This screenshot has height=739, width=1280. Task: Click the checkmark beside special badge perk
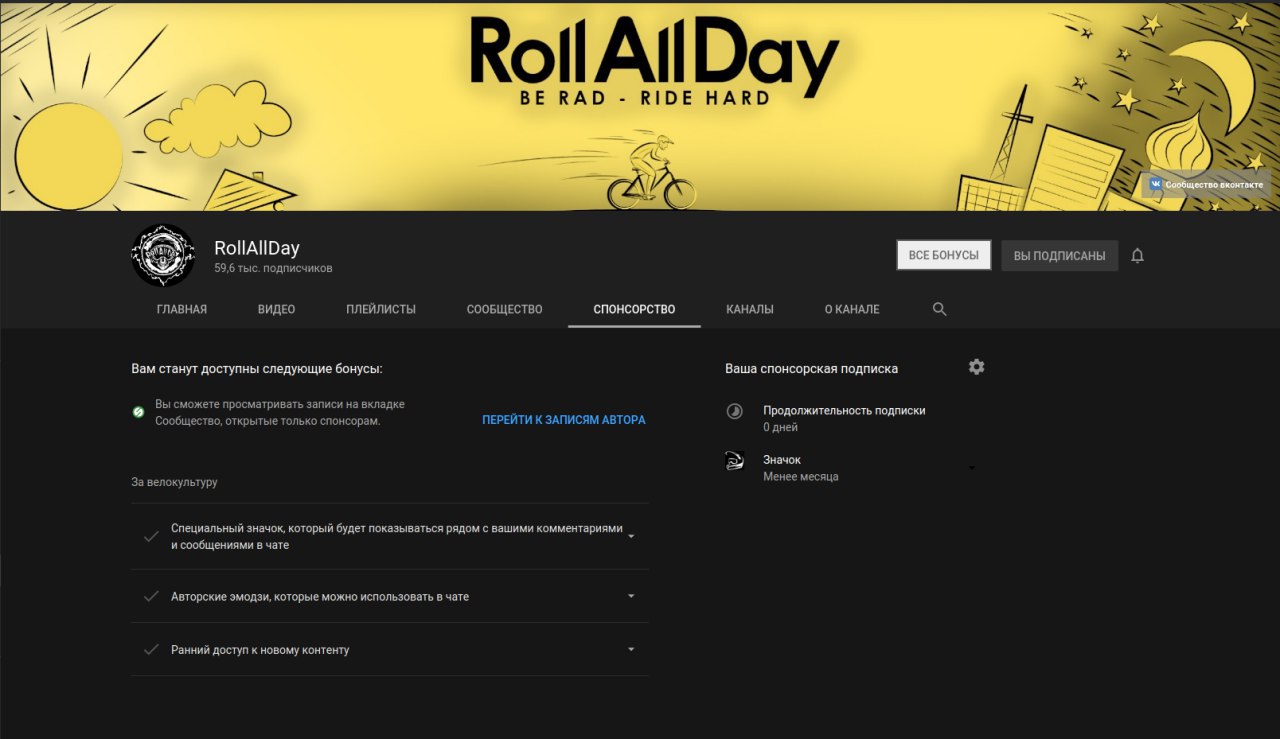pyautogui.click(x=151, y=536)
